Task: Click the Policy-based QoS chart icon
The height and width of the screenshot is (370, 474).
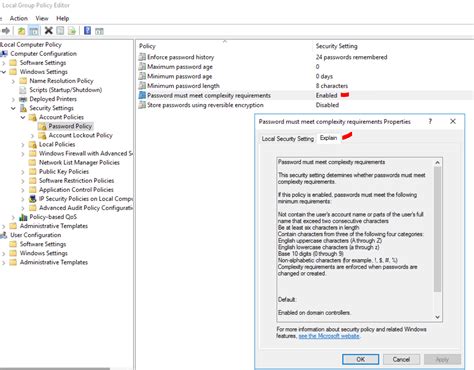Action: pos(23,217)
